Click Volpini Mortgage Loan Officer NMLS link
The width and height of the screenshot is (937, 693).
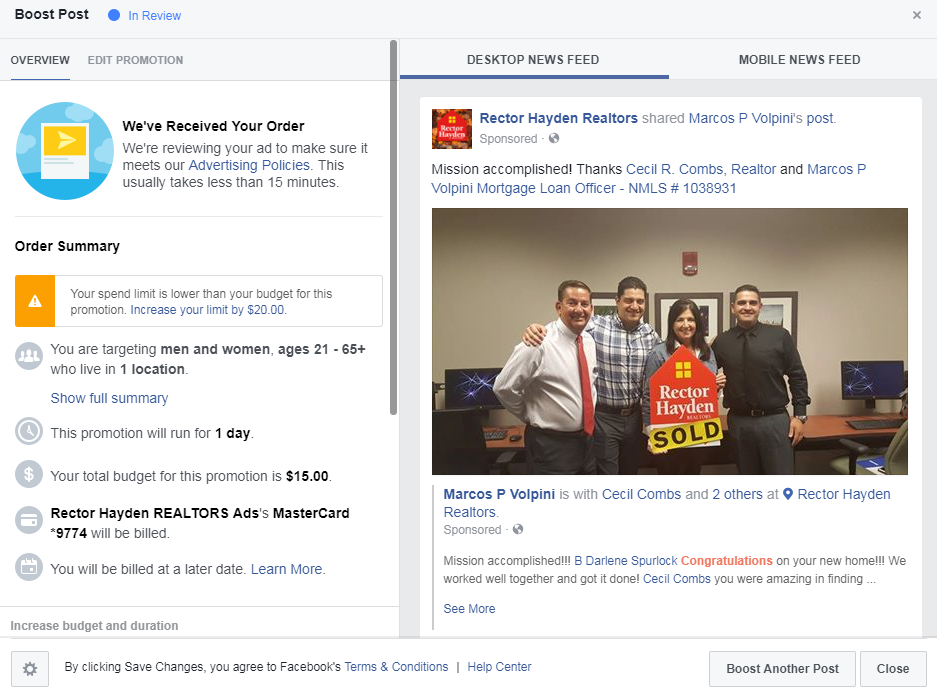click(584, 188)
